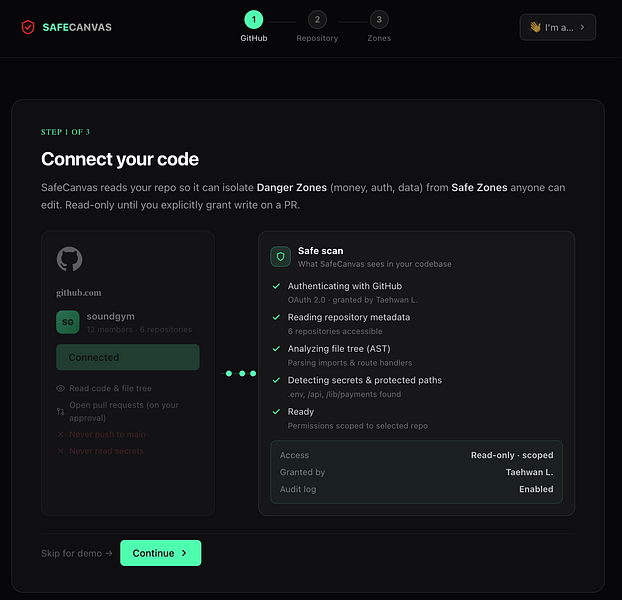Click the "soundgym" organization name

pos(111,316)
